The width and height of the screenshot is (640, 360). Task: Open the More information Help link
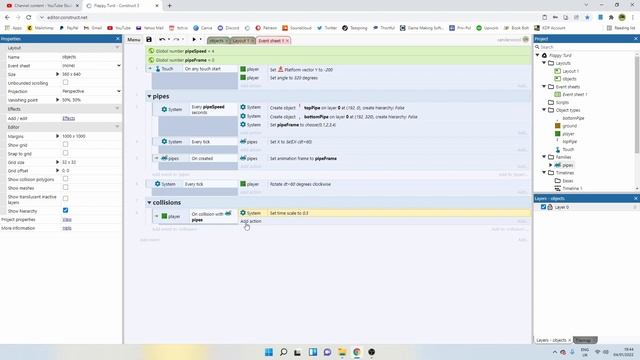tap(67, 228)
